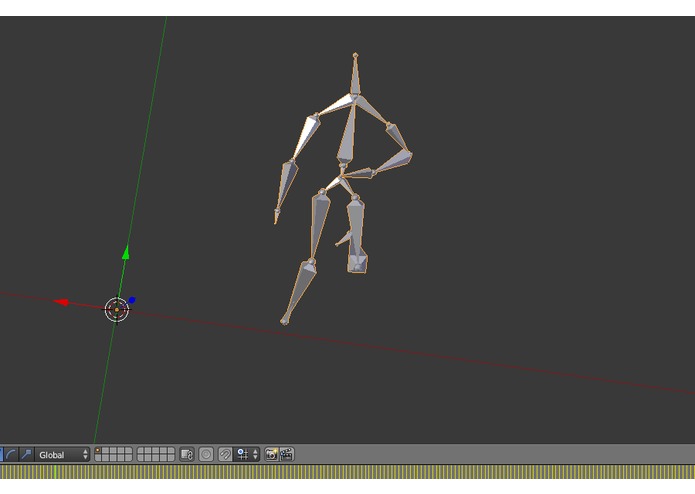The height and width of the screenshot is (494, 695).
Task: Toggle the snap magnet icon
Action: pyautogui.click(x=225, y=455)
